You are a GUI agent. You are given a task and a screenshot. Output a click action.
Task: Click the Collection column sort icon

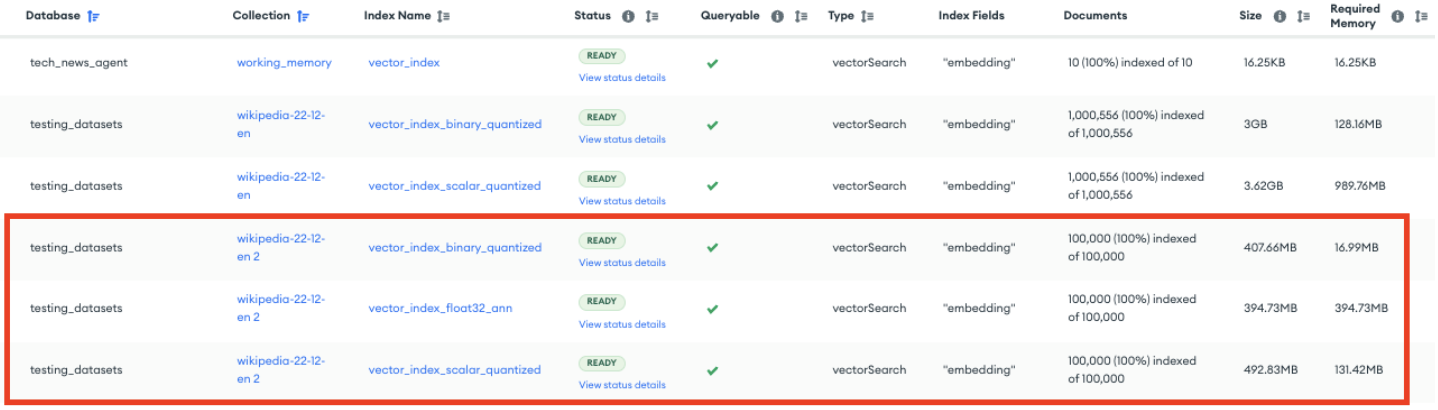[x=303, y=16]
